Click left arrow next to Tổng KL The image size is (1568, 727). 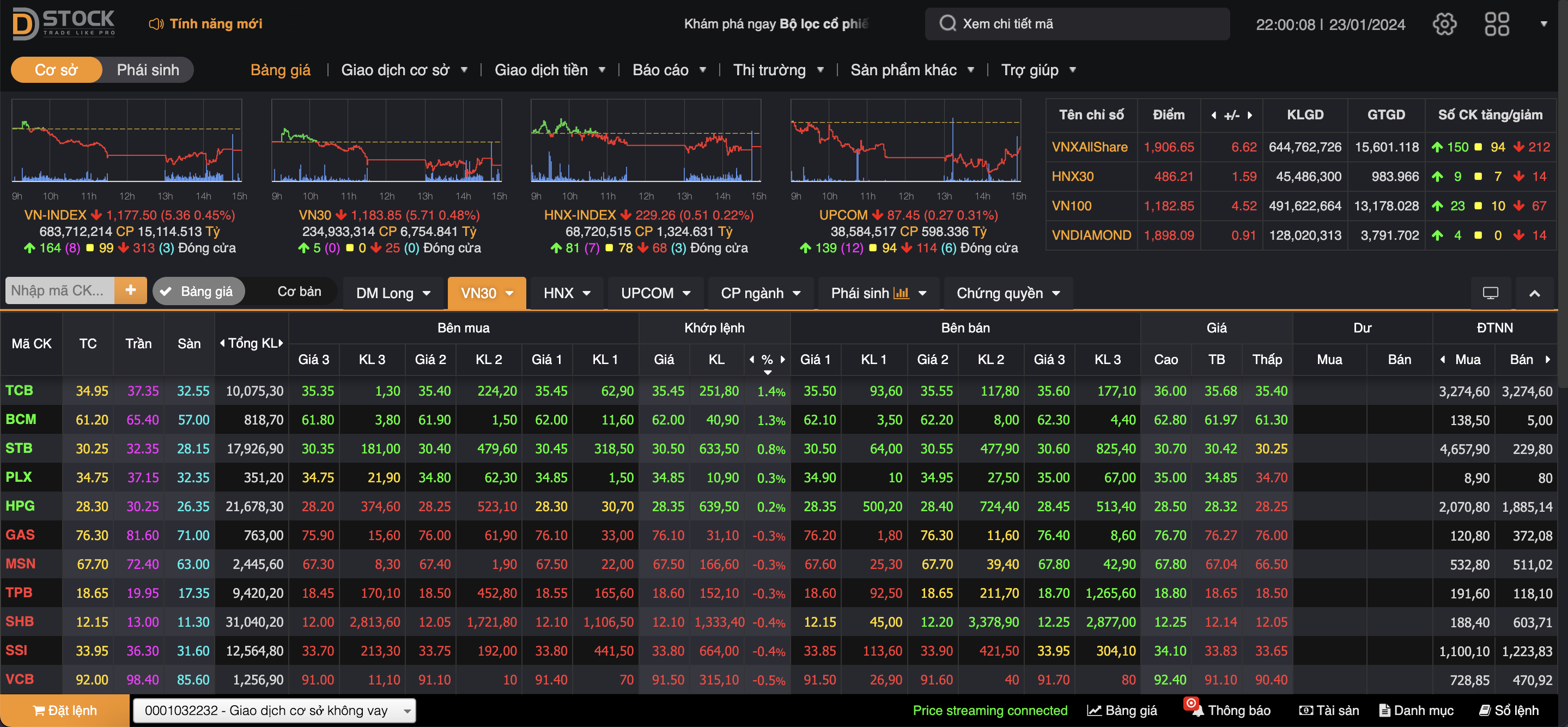(x=222, y=343)
